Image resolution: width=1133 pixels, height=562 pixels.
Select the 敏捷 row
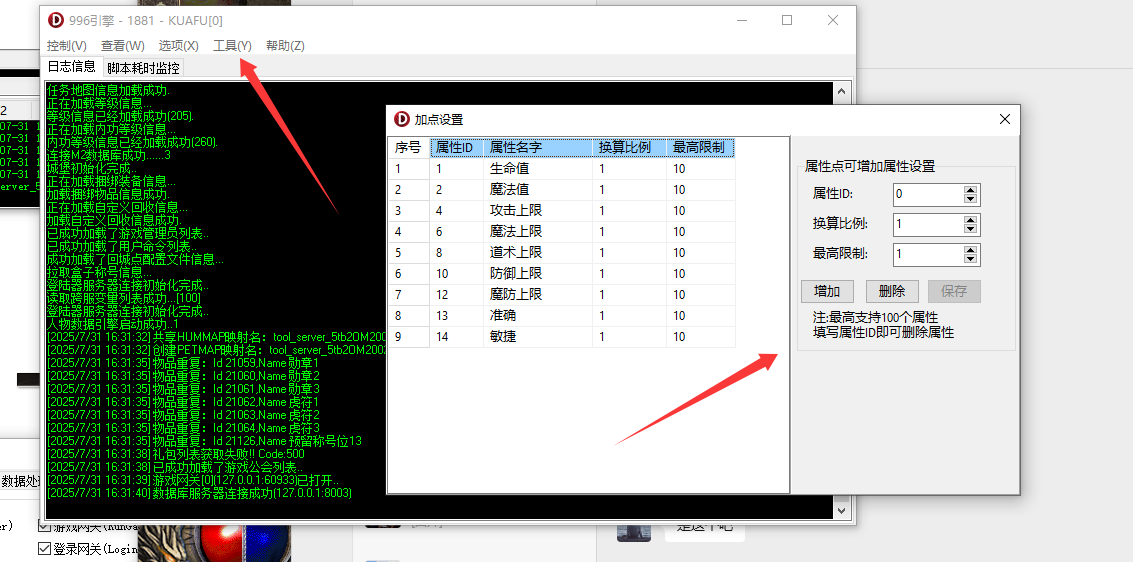pos(561,337)
